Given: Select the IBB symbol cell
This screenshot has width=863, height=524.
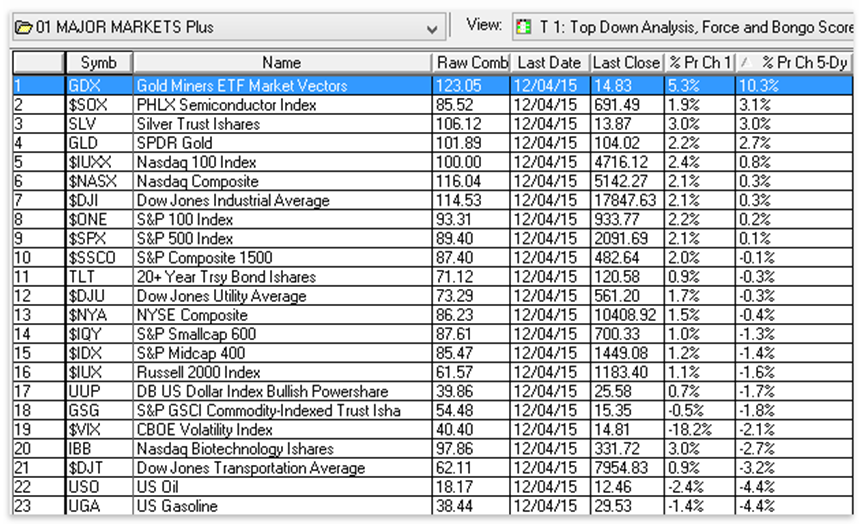Looking at the screenshot, I should click(99, 449).
